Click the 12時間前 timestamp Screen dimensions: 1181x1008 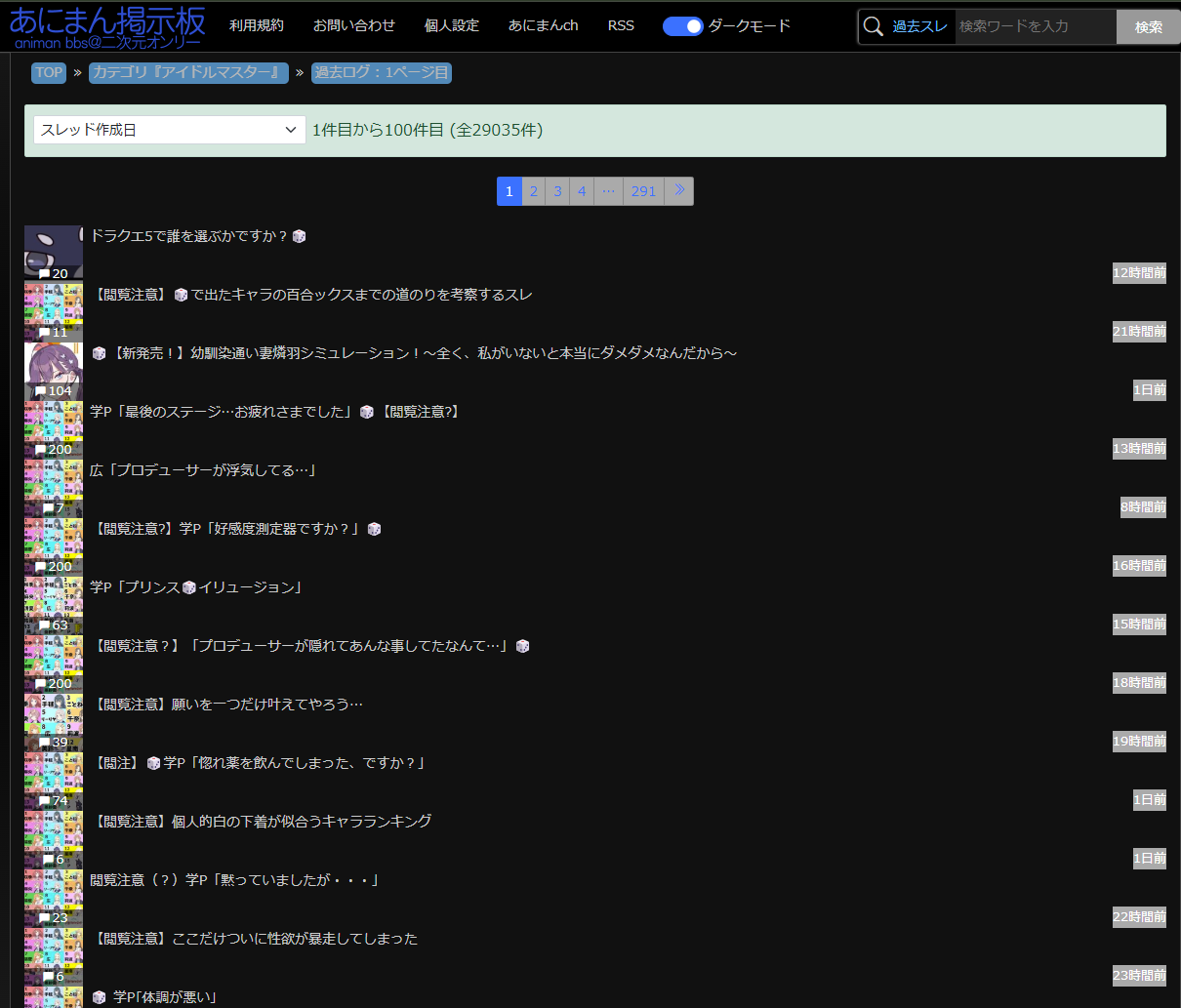1139,273
